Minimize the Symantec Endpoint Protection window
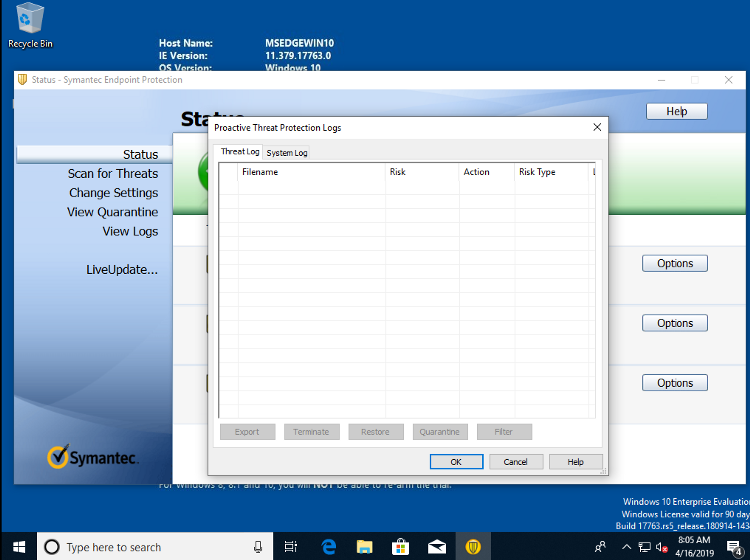Screen dimensions: 750x560 pos(661,80)
